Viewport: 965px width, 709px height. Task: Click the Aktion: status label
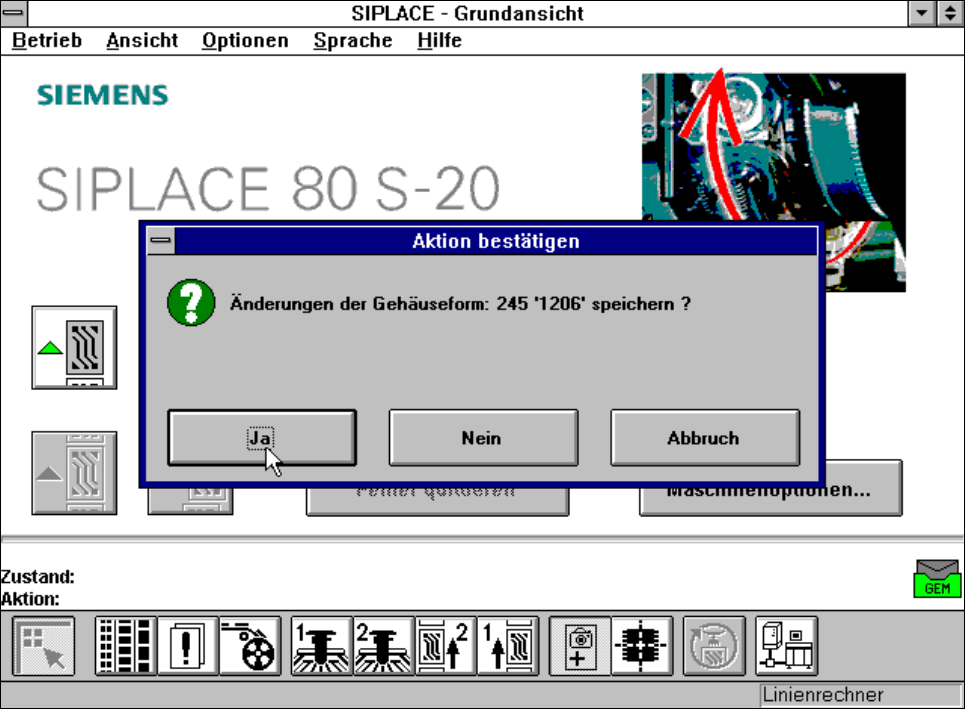(x=30, y=599)
